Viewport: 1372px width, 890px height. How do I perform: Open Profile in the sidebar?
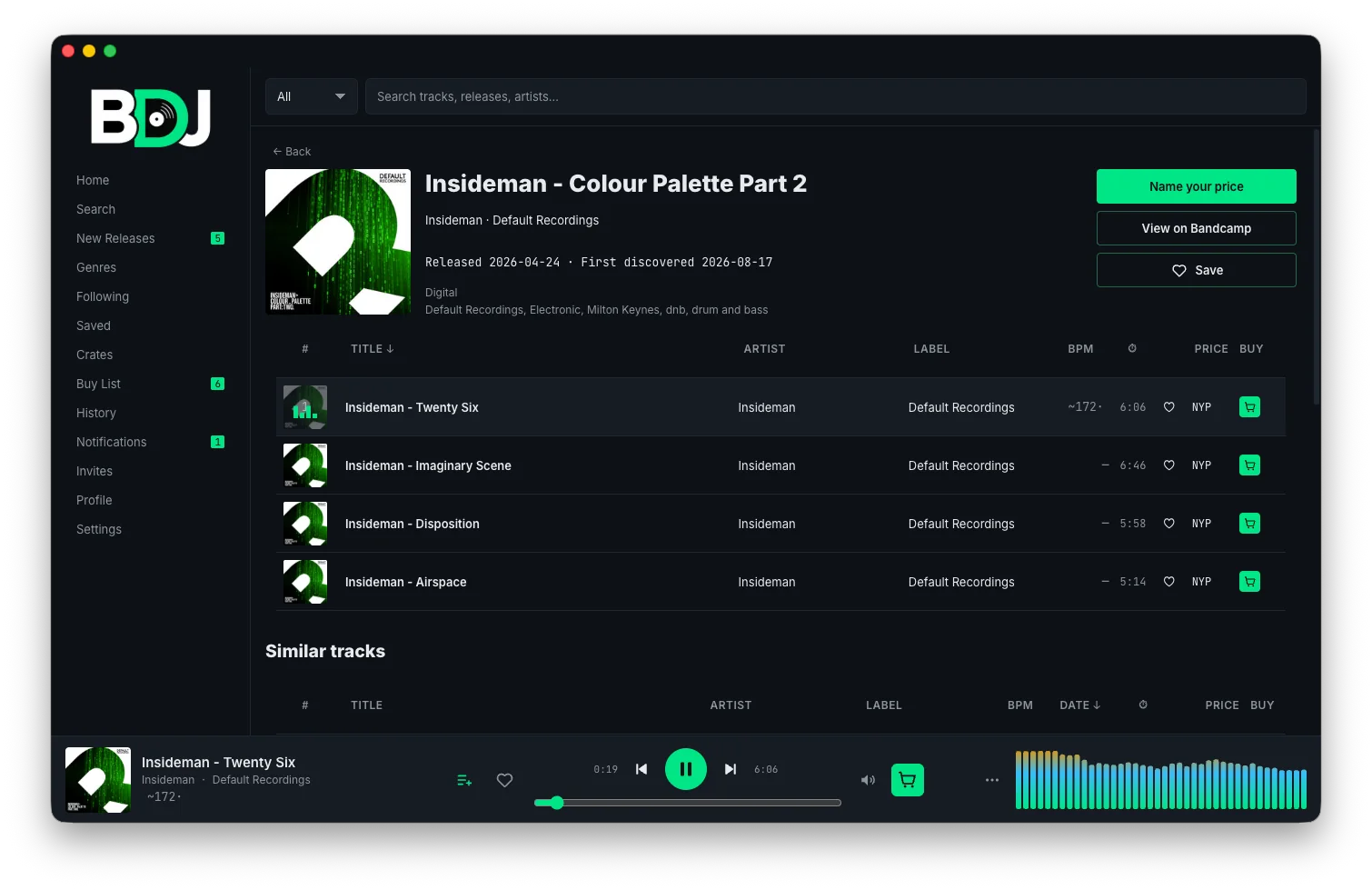pos(94,500)
